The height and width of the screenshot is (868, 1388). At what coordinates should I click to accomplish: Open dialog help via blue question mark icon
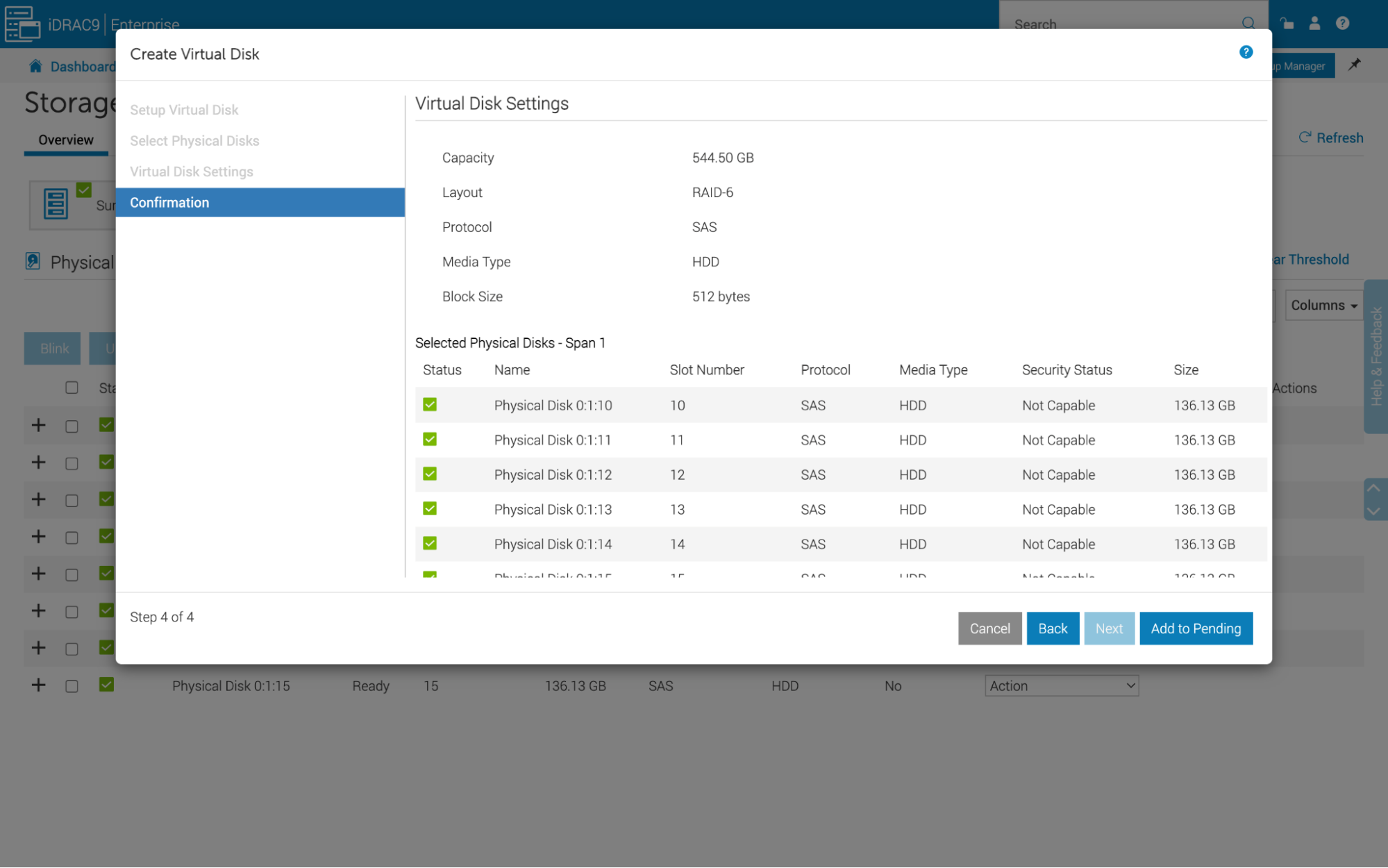tap(1246, 52)
